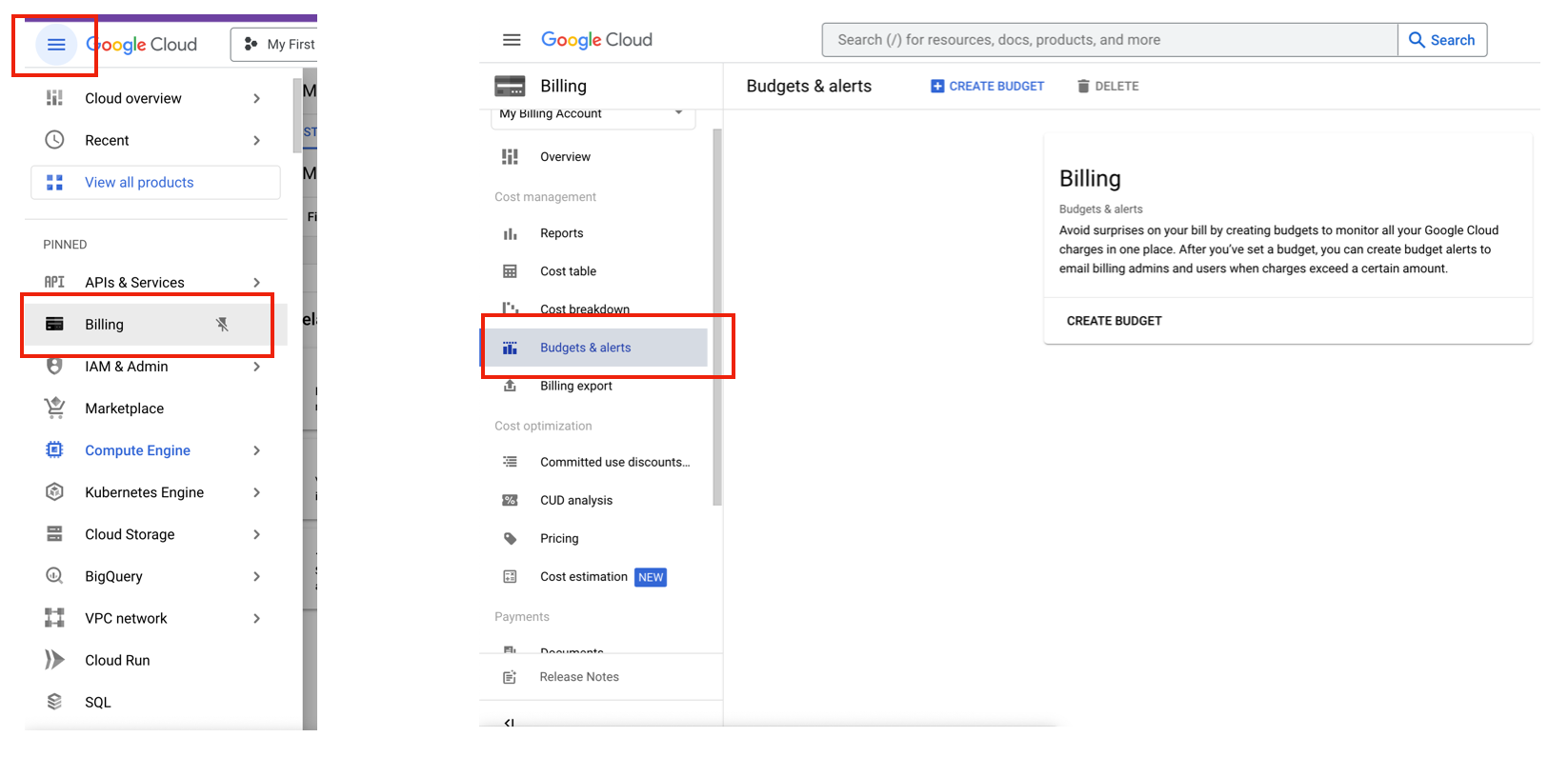
Task: Click the Cloud Storage icon
Action: (55, 534)
